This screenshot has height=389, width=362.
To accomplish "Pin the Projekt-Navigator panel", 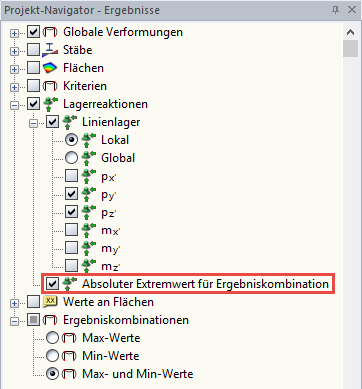I will pyautogui.click(x=336, y=10).
